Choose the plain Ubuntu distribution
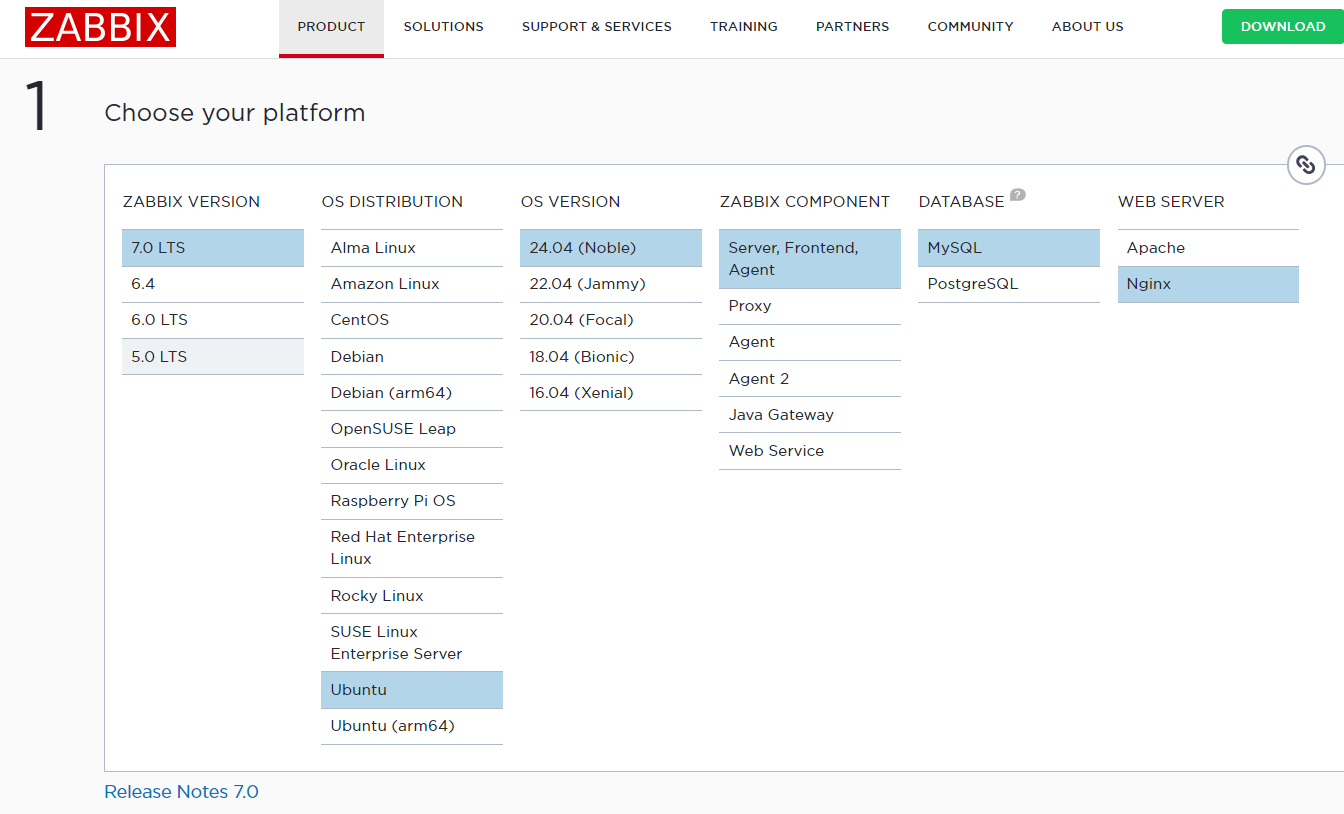 coord(412,690)
